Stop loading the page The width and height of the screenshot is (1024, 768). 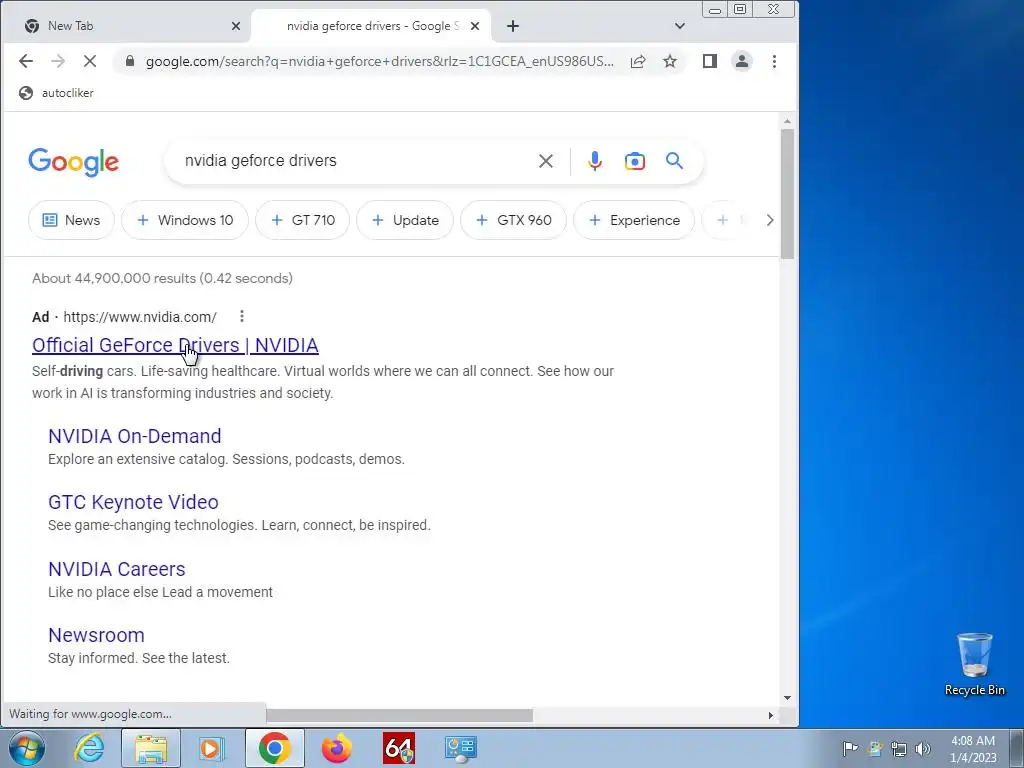click(x=90, y=61)
